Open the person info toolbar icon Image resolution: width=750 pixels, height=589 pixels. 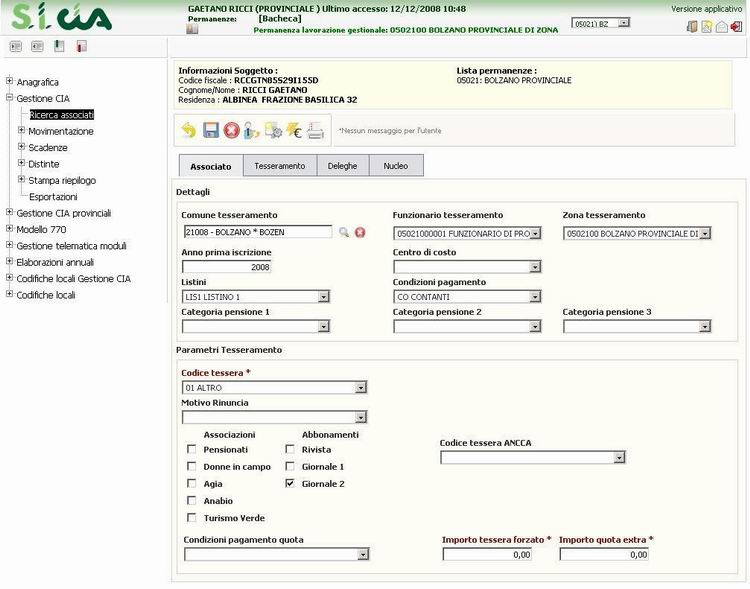(x=252, y=130)
